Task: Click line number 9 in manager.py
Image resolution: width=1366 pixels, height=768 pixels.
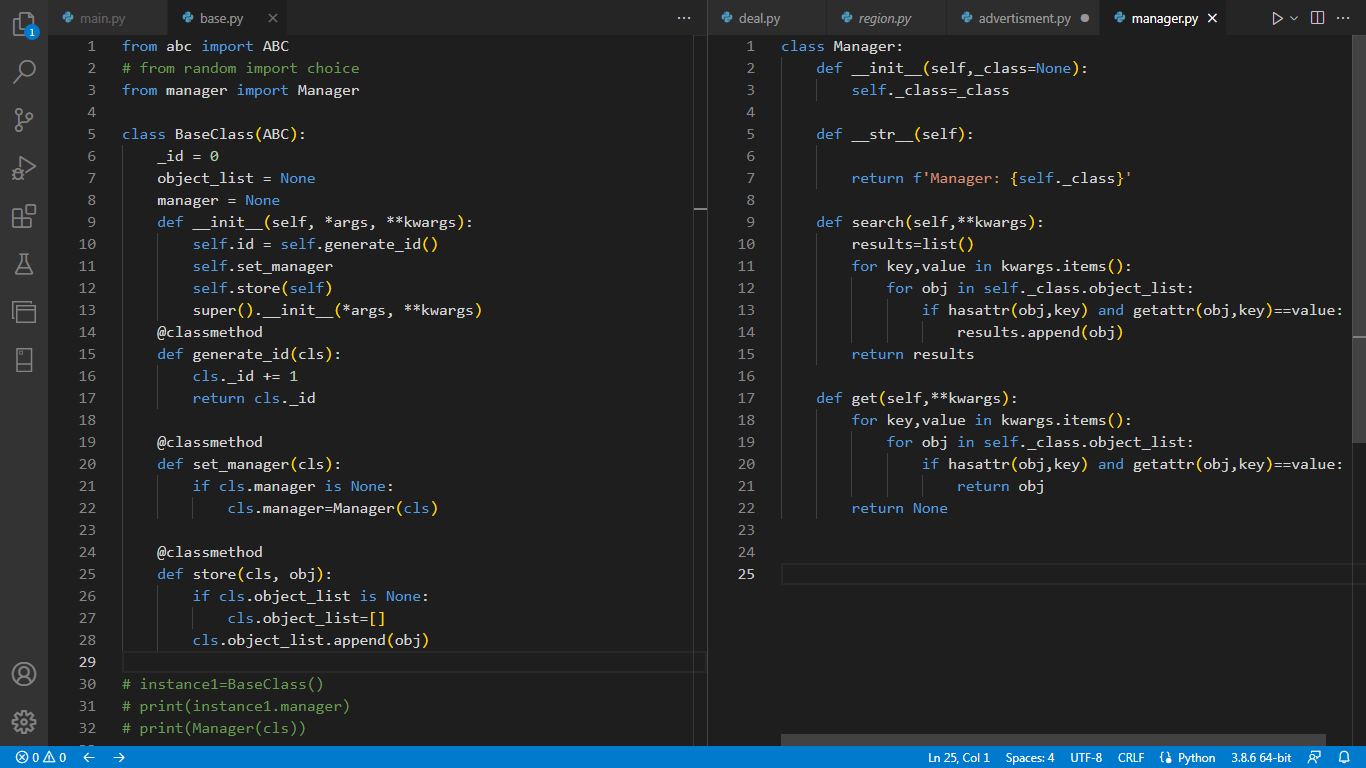Action: 751,222
